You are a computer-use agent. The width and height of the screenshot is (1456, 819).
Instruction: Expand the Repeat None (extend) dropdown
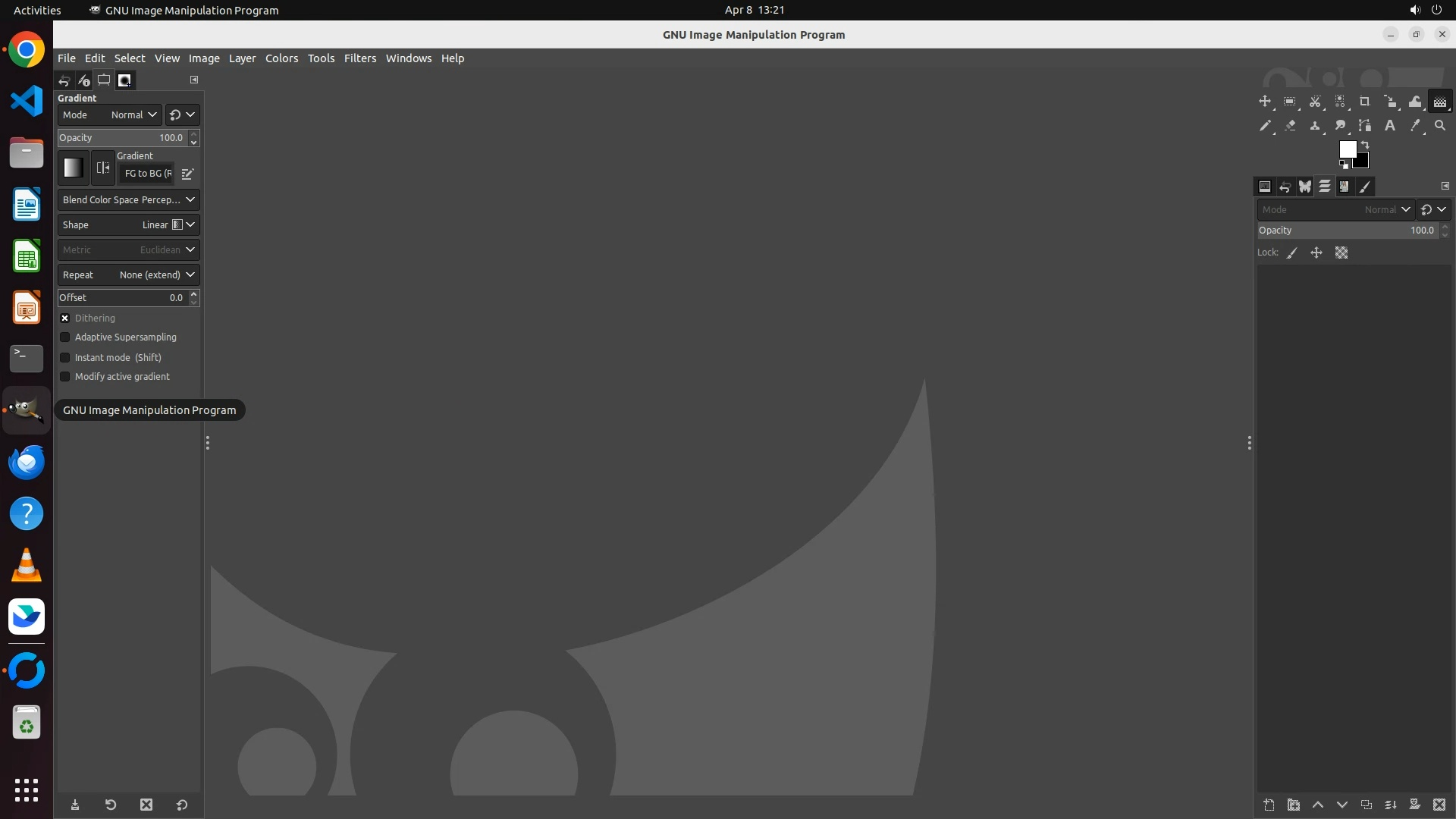[x=128, y=275]
